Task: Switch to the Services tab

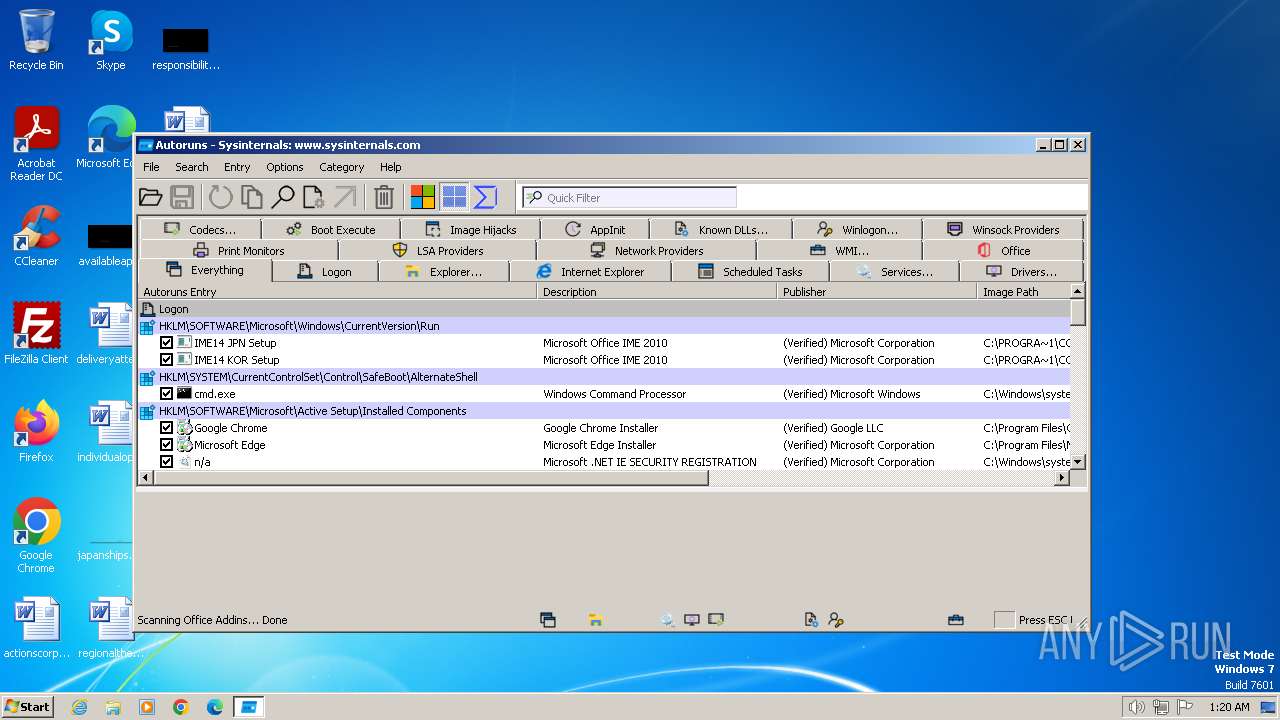Action: tap(894, 272)
